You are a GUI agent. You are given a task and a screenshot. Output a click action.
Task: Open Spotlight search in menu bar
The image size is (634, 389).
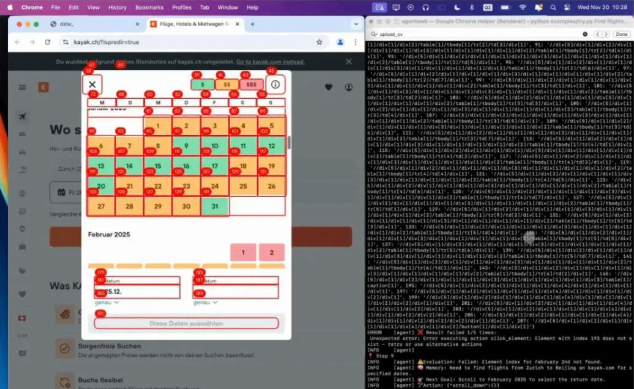553,7
